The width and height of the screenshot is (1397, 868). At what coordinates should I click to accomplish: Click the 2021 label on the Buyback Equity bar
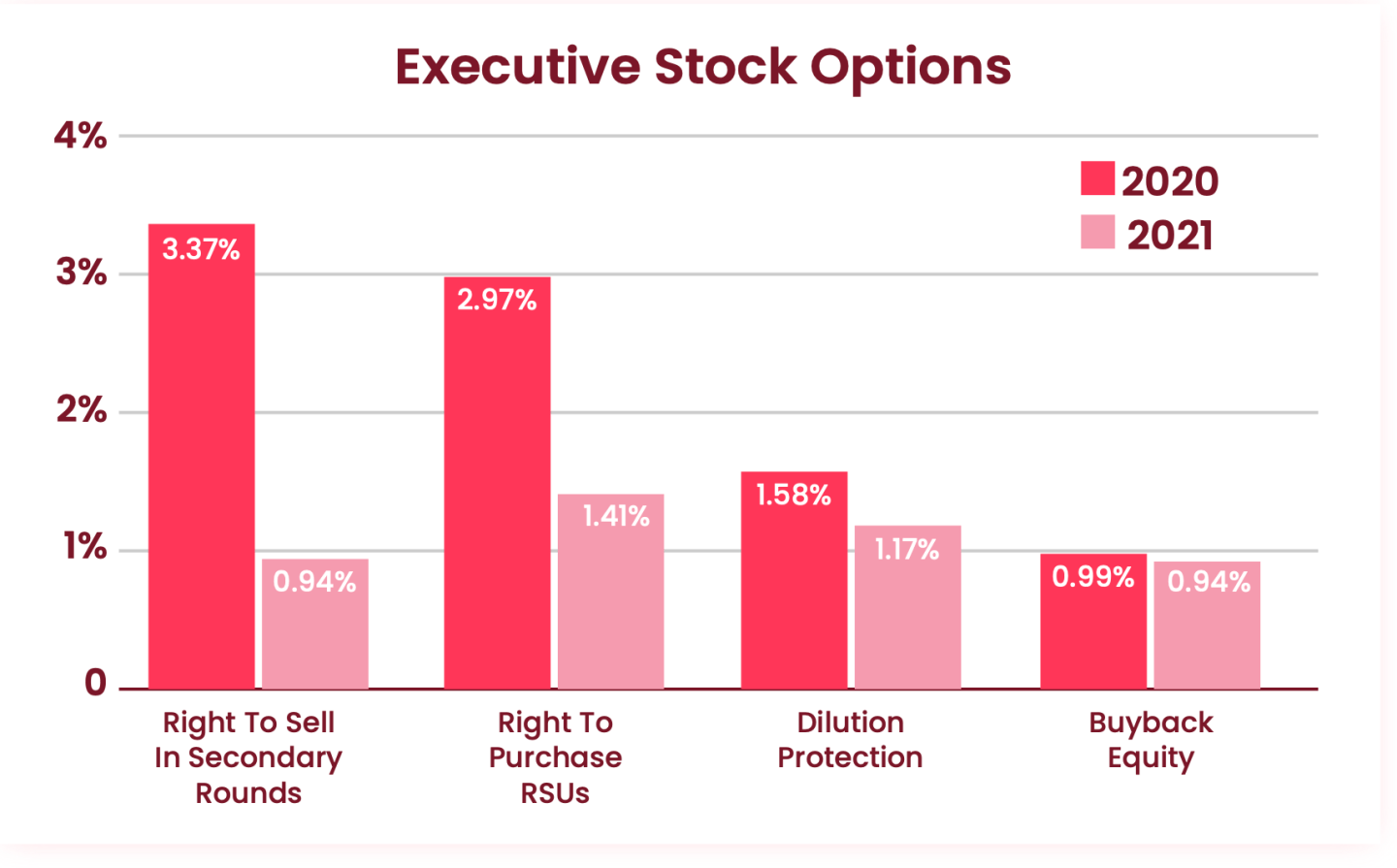1209,582
